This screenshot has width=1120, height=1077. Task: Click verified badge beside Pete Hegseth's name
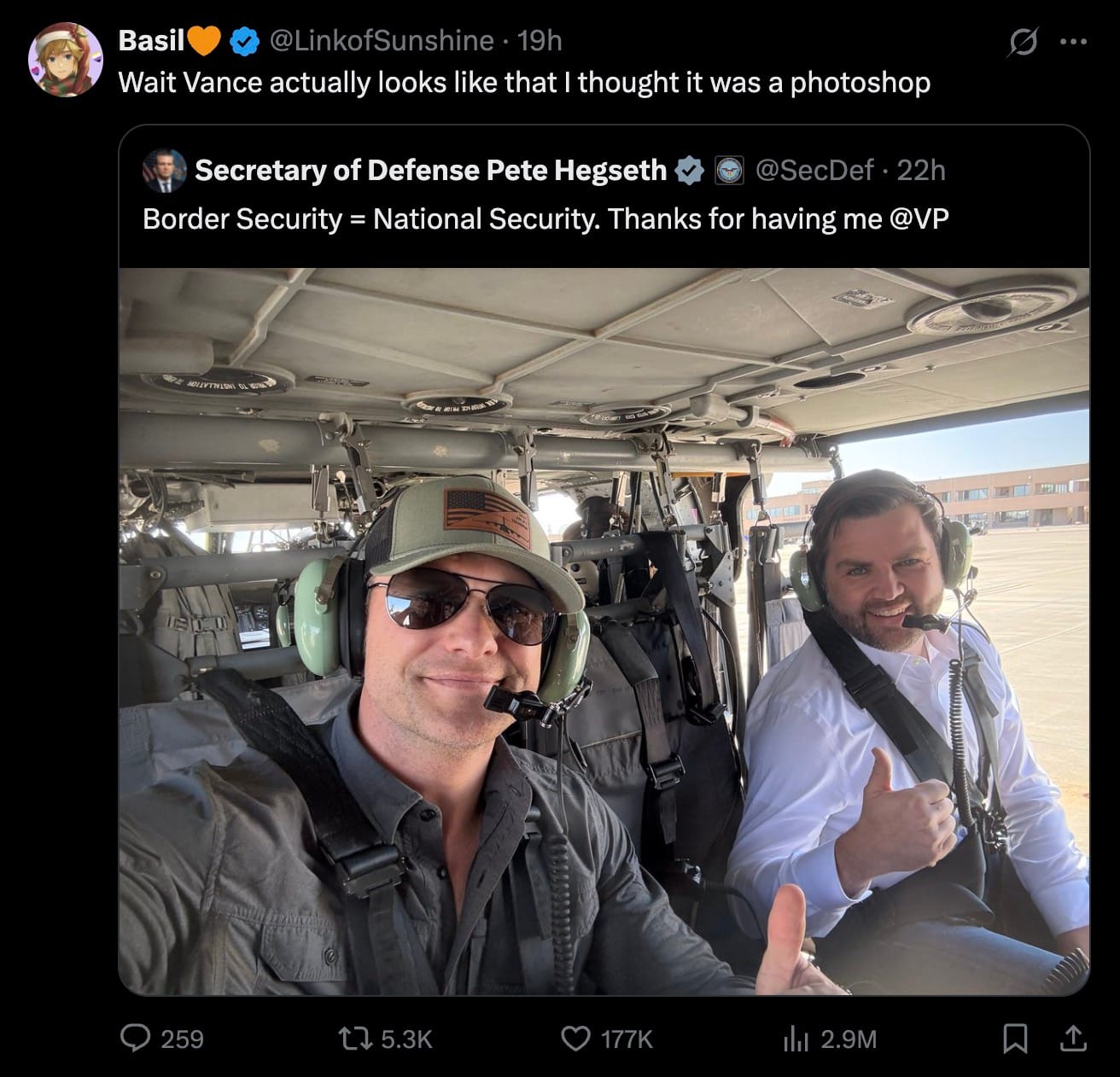[x=689, y=171]
